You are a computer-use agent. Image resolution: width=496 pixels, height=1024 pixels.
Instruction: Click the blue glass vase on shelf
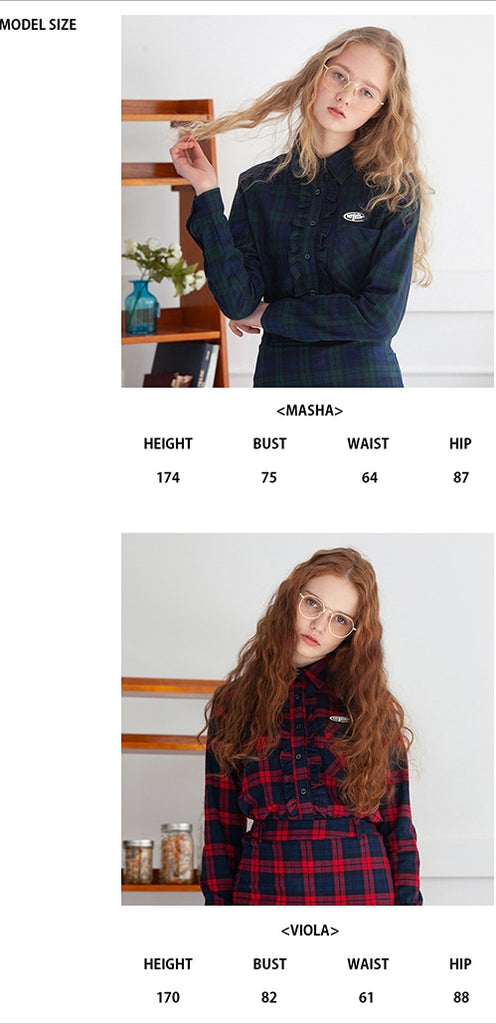(142, 307)
